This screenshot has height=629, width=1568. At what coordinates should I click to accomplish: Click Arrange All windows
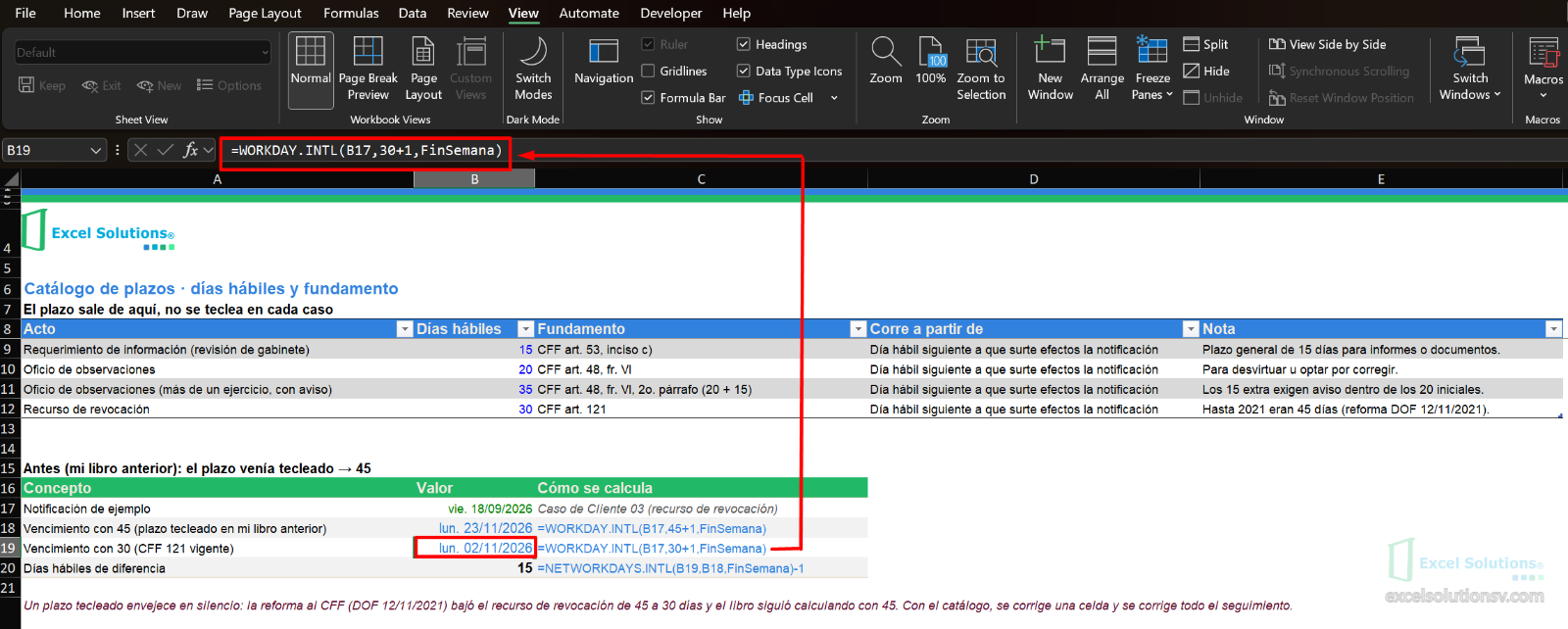[x=1102, y=69]
